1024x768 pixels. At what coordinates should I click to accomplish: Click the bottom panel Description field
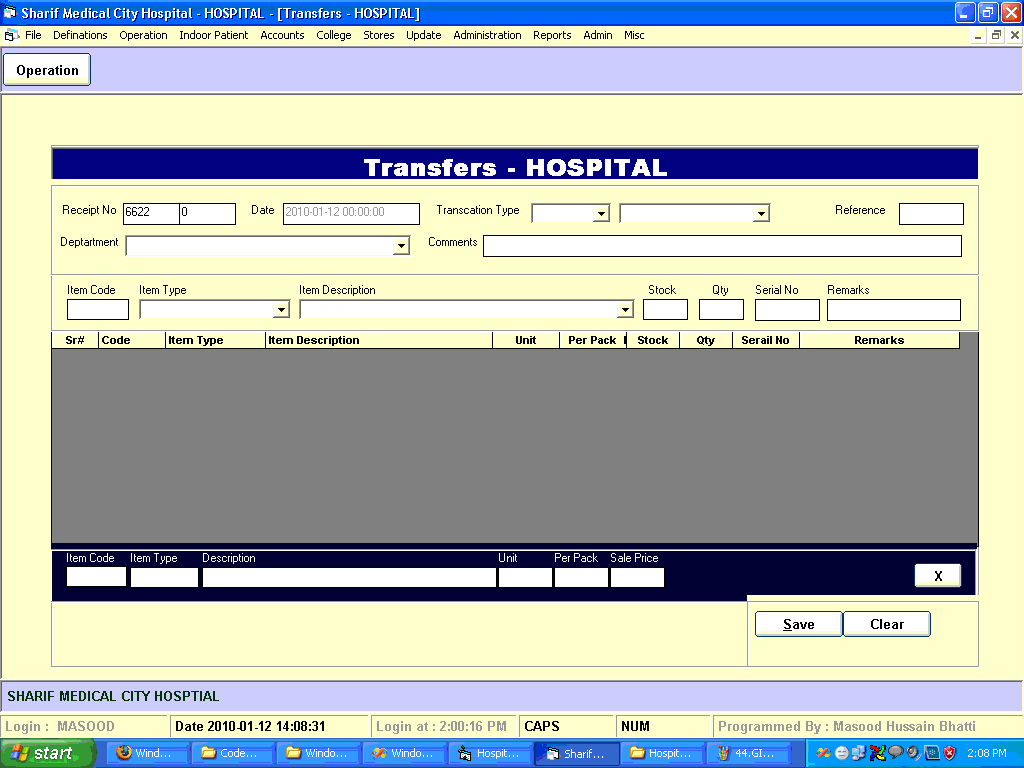(349, 577)
